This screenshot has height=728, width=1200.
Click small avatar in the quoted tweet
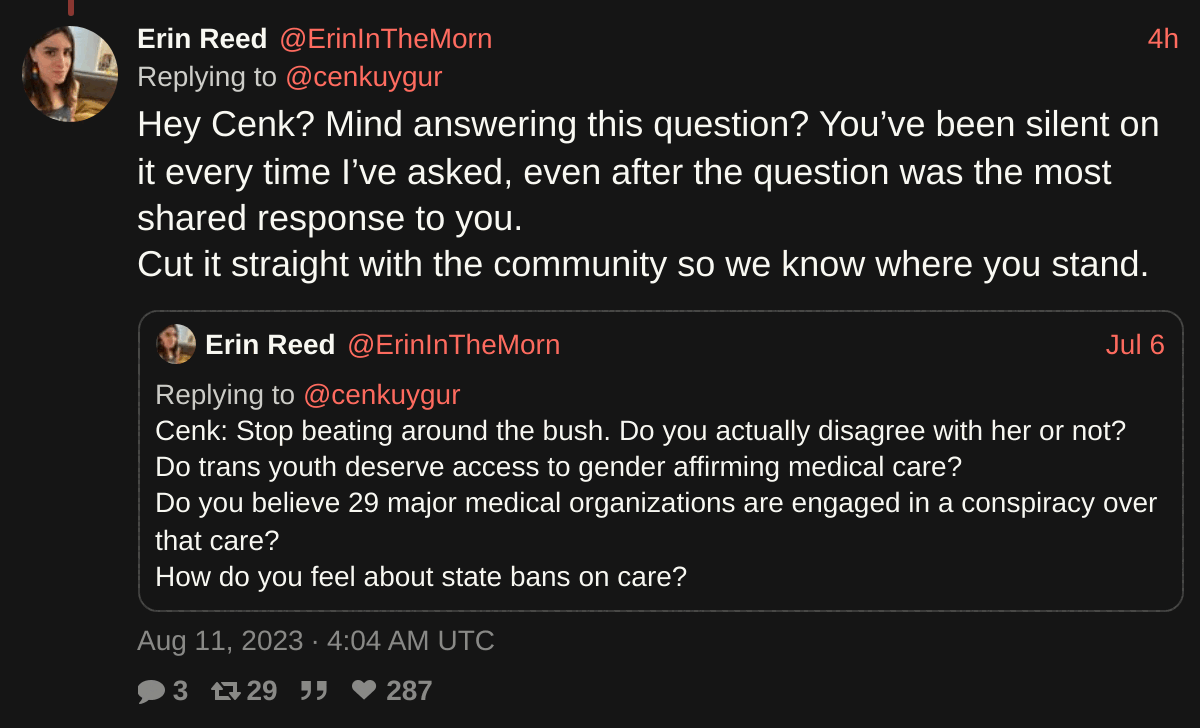pos(176,344)
